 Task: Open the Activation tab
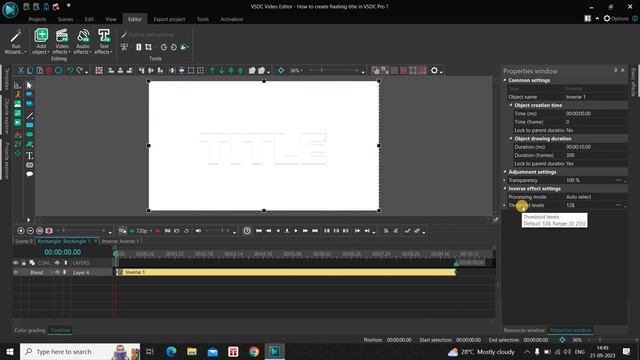pyautogui.click(x=231, y=19)
